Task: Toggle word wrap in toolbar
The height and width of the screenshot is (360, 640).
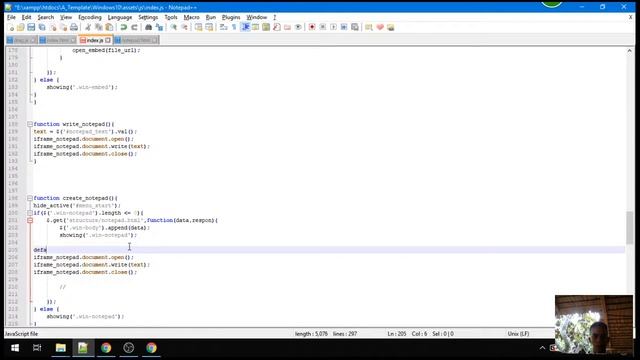Action: click(x=223, y=27)
